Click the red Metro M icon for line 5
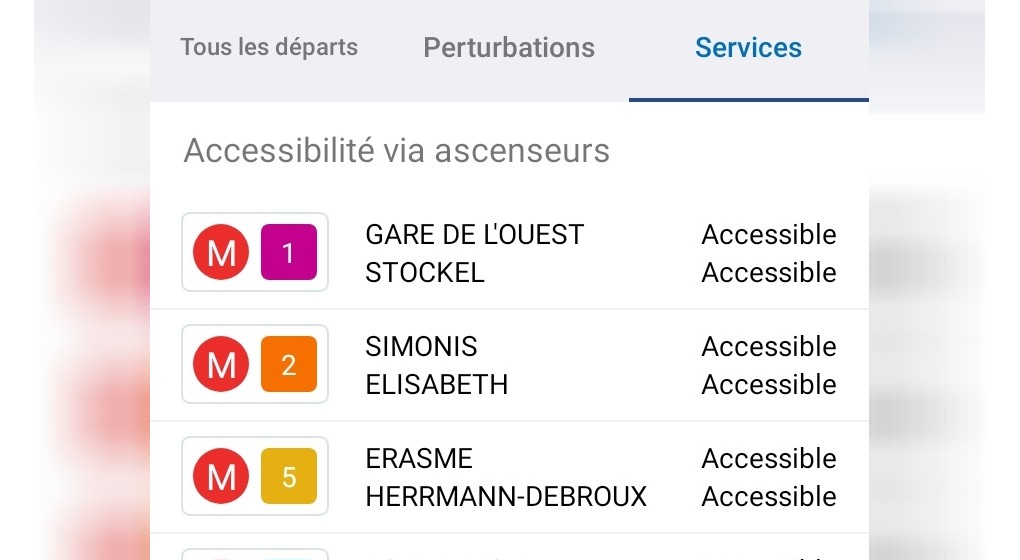Viewport: 1020px width, 560px height. pyautogui.click(x=221, y=477)
